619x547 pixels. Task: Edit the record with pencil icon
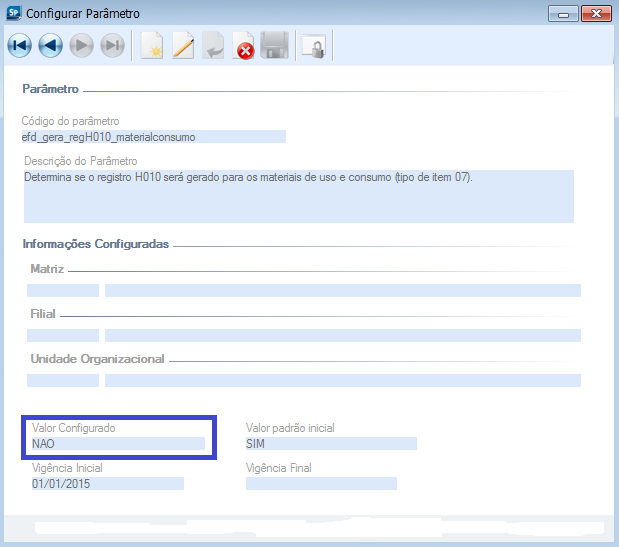click(183, 46)
